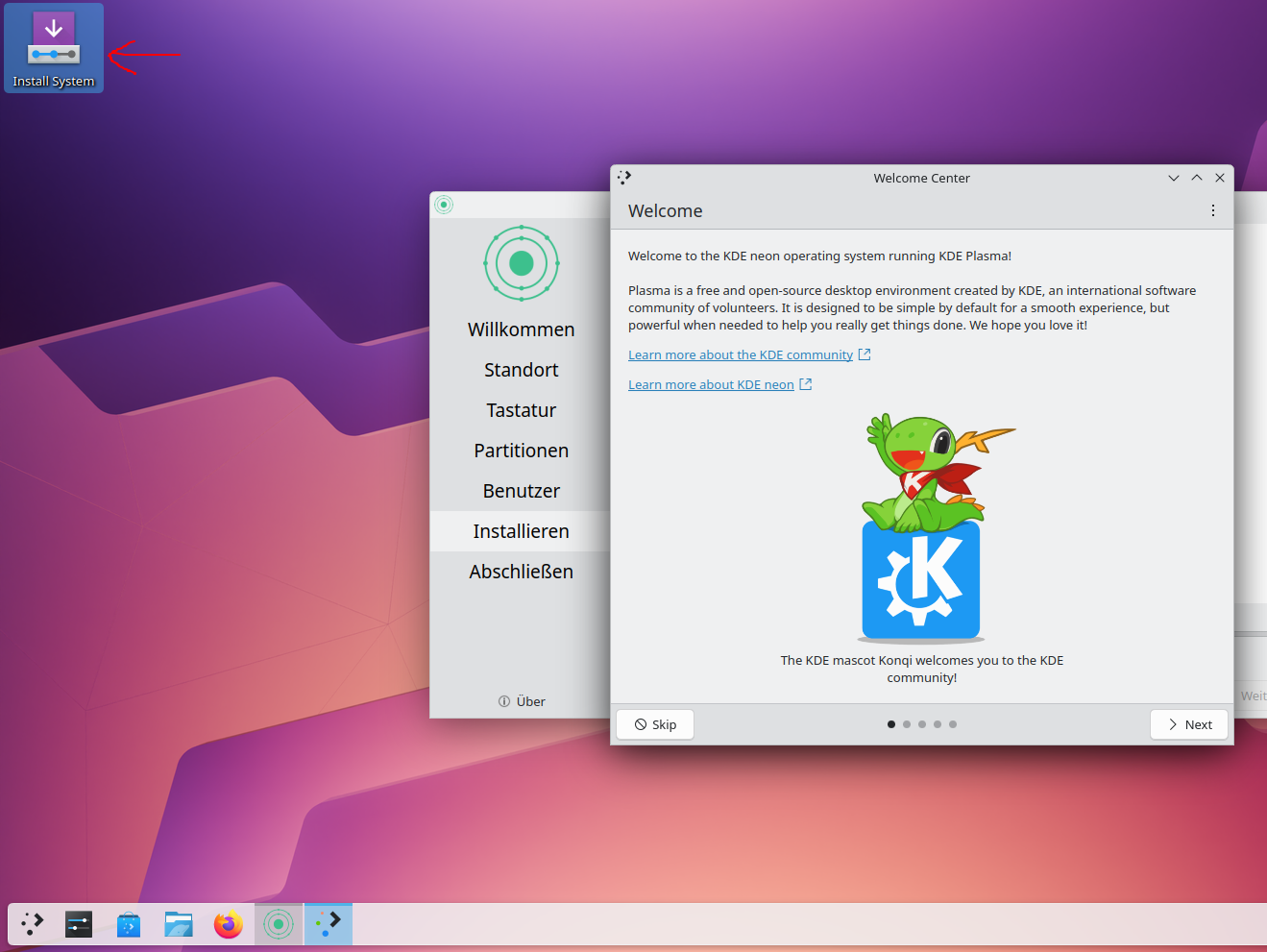
Task: Click the 'Welcome to the KDE neon' sentence
Action: (x=819, y=256)
